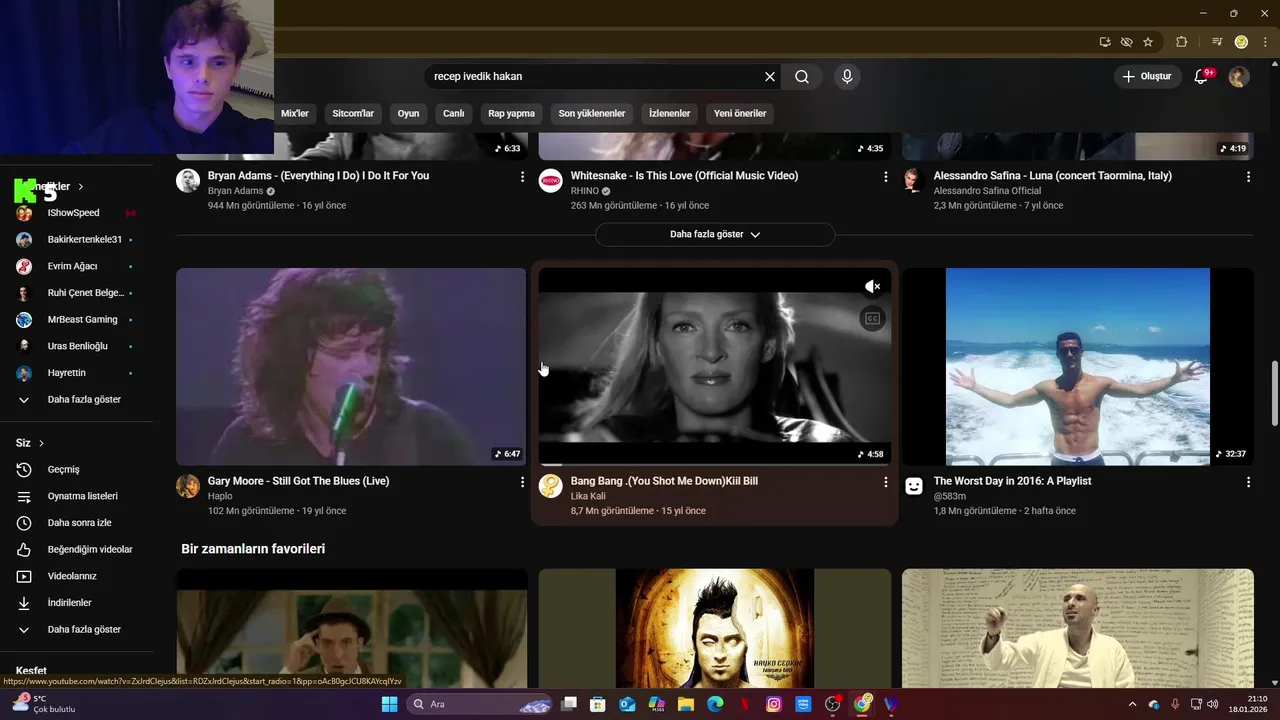Unmute the Bang Bang preview video
Viewport: 1280px width, 720px height.
tap(872, 287)
